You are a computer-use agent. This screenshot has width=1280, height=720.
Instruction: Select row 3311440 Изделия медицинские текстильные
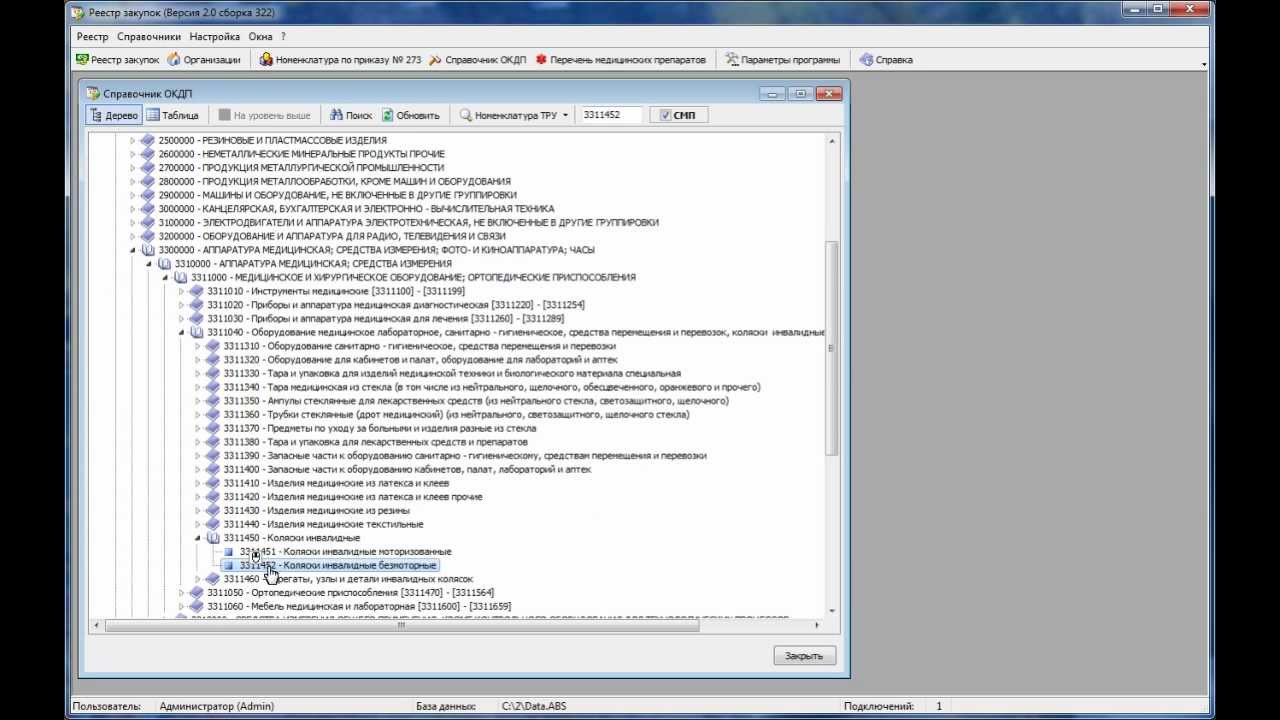pyautogui.click(x=323, y=524)
